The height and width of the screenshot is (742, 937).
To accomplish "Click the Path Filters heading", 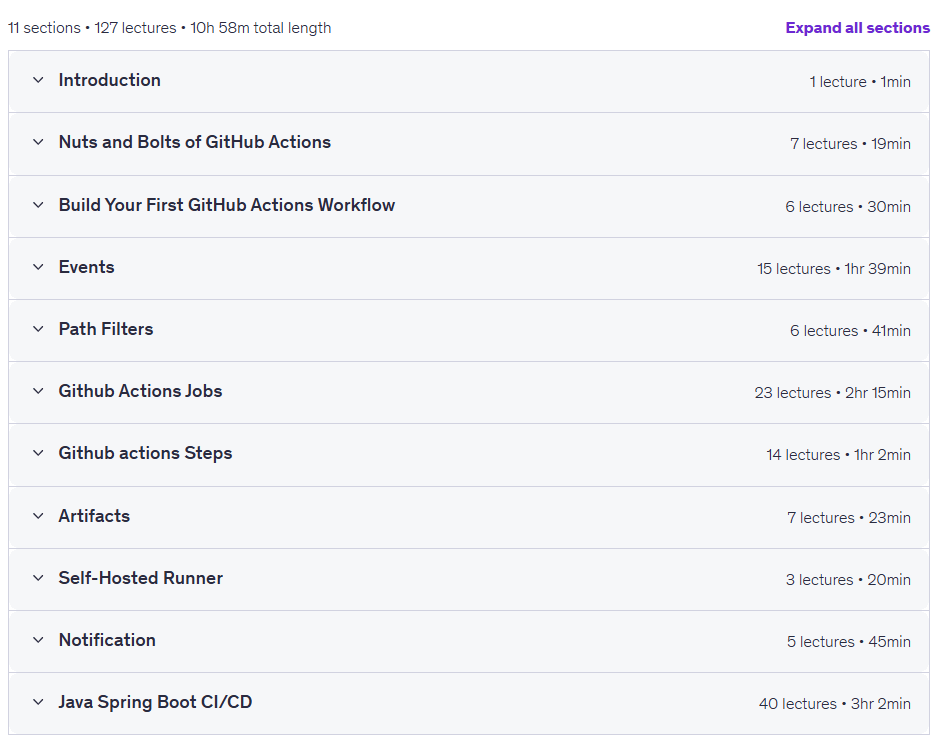I will [106, 329].
